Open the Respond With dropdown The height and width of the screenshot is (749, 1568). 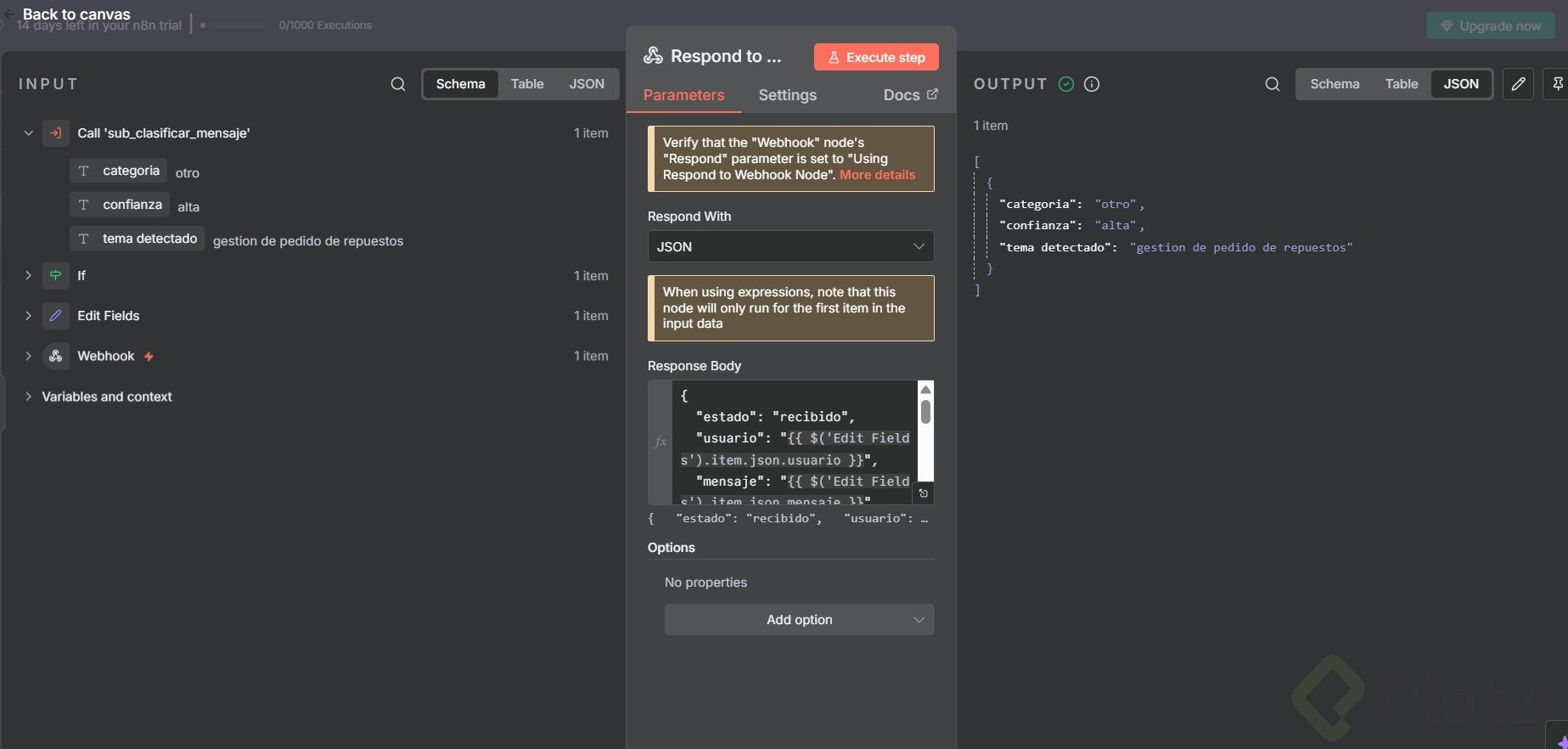tap(790, 246)
